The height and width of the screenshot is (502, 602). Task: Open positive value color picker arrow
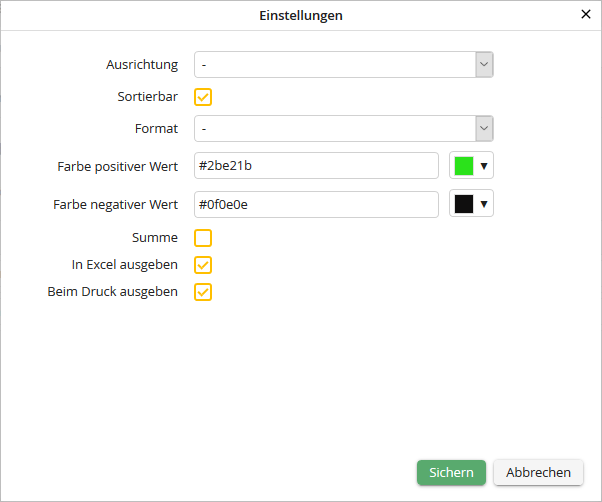(x=484, y=166)
